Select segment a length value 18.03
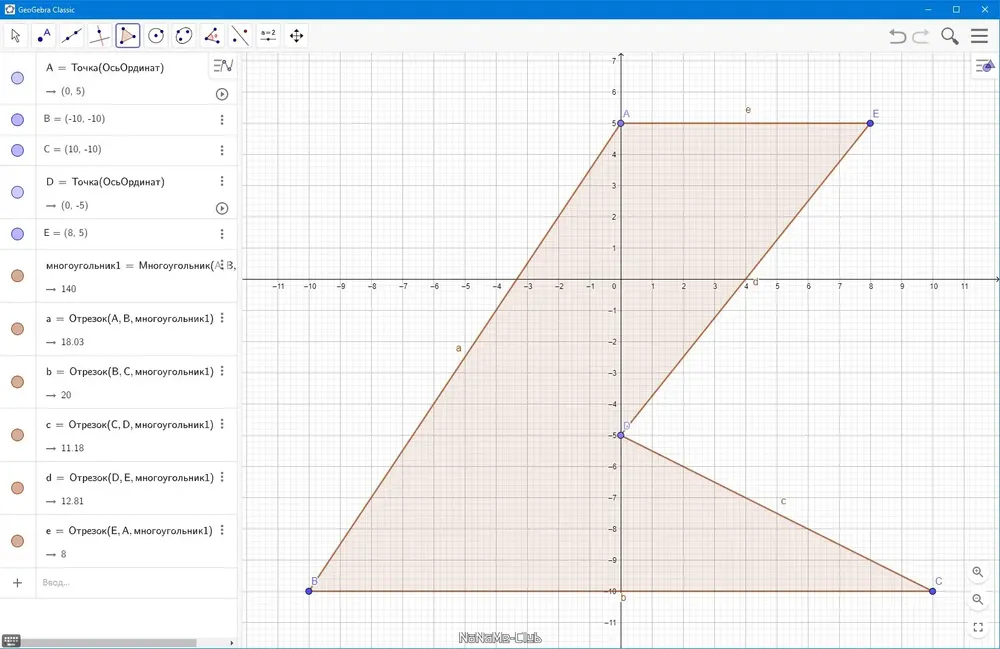This screenshot has height=649, width=1000. (73, 342)
